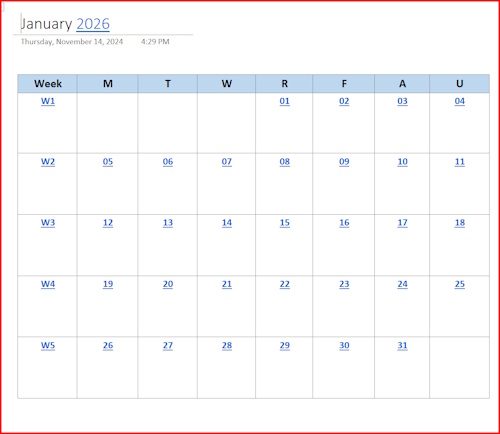Open the day 15 link

click(x=285, y=223)
